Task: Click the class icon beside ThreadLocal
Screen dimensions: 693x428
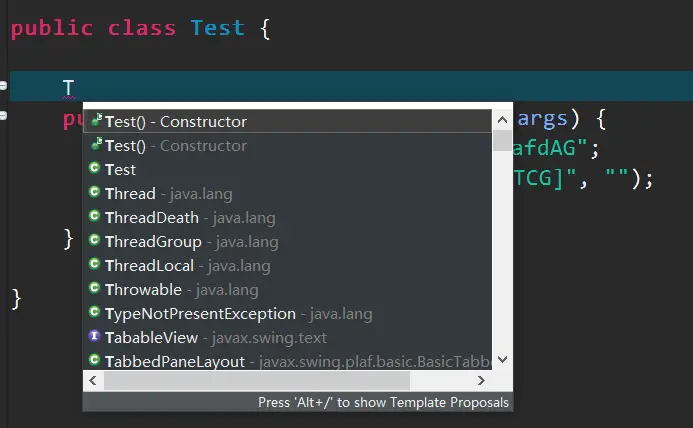Action: tap(94, 264)
